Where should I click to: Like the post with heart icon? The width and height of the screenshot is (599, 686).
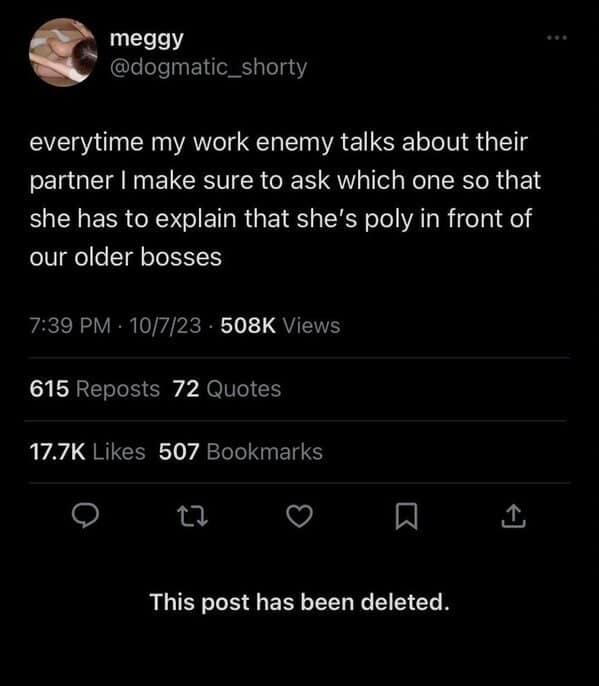tap(300, 516)
